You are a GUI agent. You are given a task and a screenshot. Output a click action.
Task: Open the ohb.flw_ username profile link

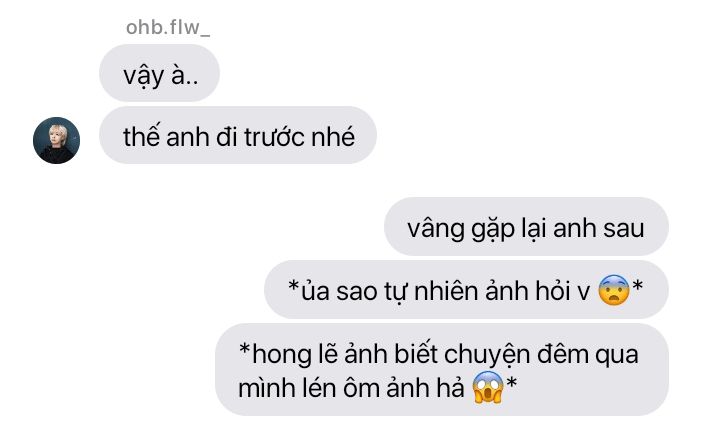(168, 28)
